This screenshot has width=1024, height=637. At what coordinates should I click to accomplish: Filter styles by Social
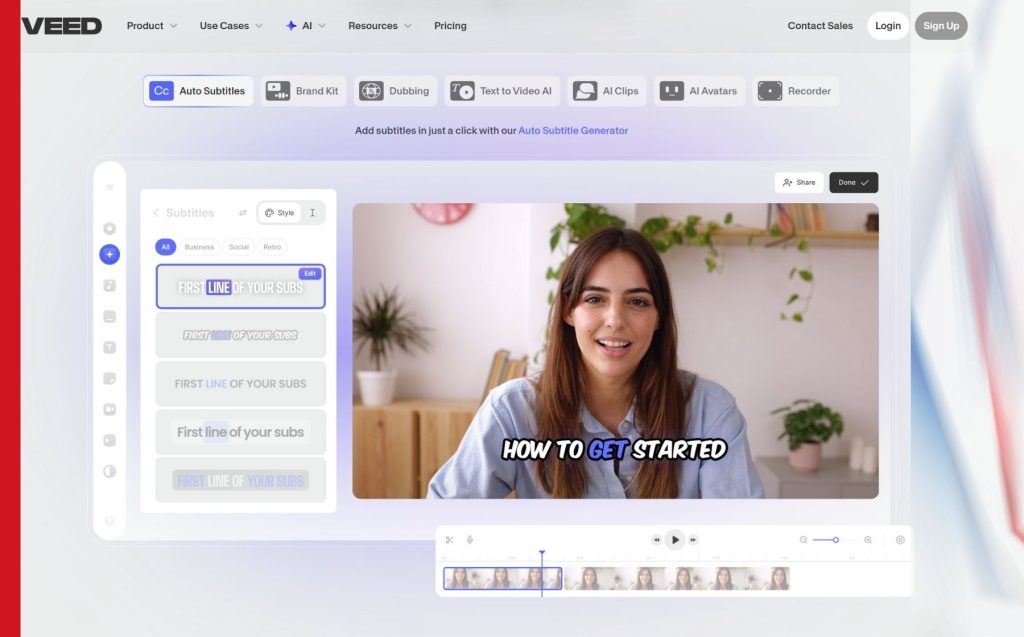(238, 247)
